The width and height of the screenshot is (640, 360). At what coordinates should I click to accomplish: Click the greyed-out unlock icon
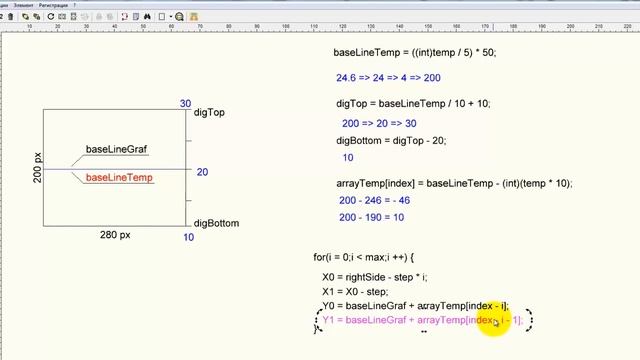(110, 17)
